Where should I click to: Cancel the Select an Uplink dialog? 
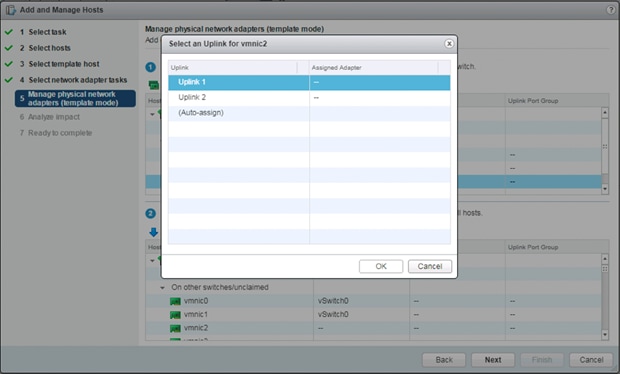pyautogui.click(x=430, y=266)
